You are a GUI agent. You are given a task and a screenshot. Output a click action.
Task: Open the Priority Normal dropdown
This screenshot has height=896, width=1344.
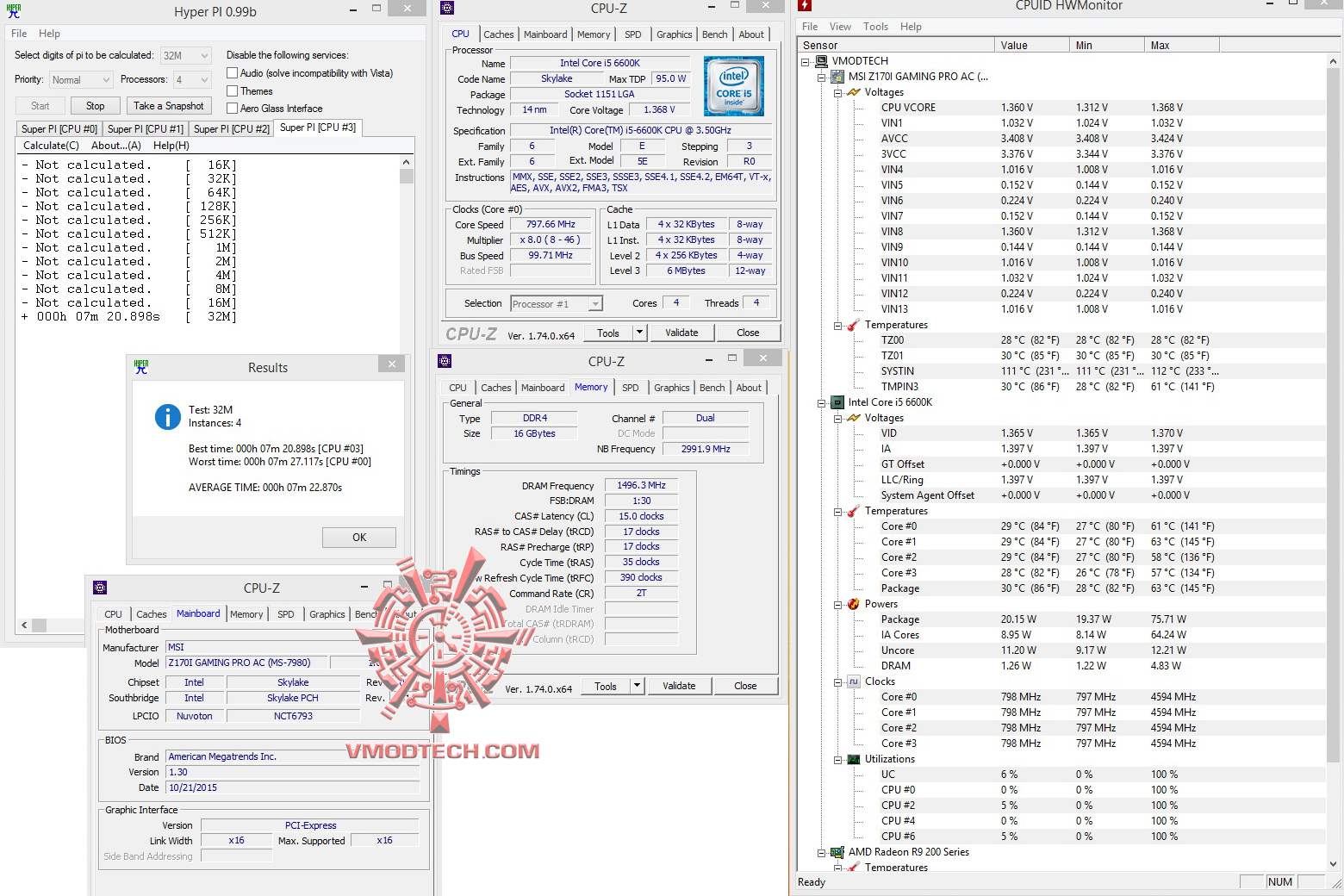(81, 80)
